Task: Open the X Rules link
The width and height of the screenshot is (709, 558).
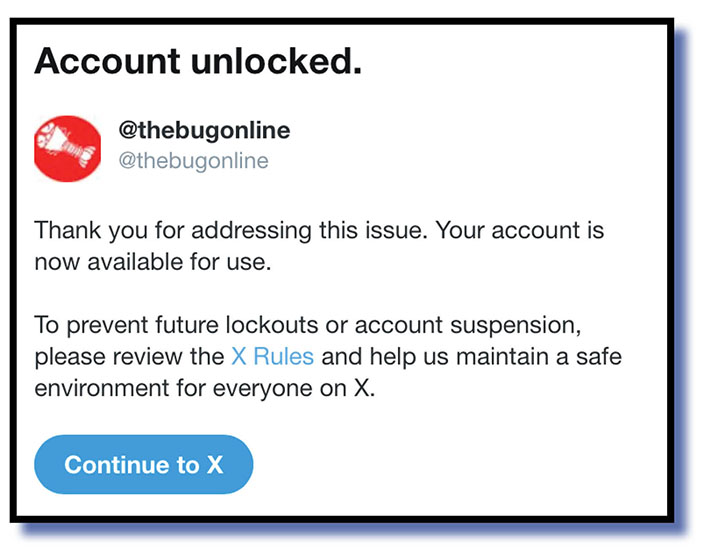Action: pos(272,357)
